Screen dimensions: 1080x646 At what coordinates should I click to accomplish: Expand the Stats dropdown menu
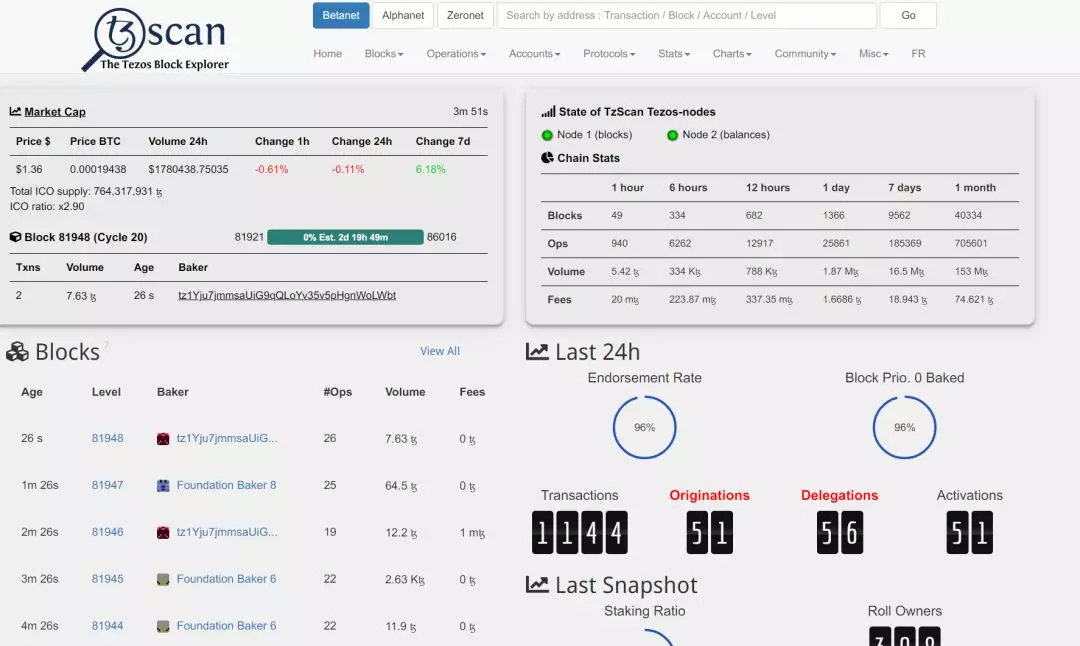point(674,54)
